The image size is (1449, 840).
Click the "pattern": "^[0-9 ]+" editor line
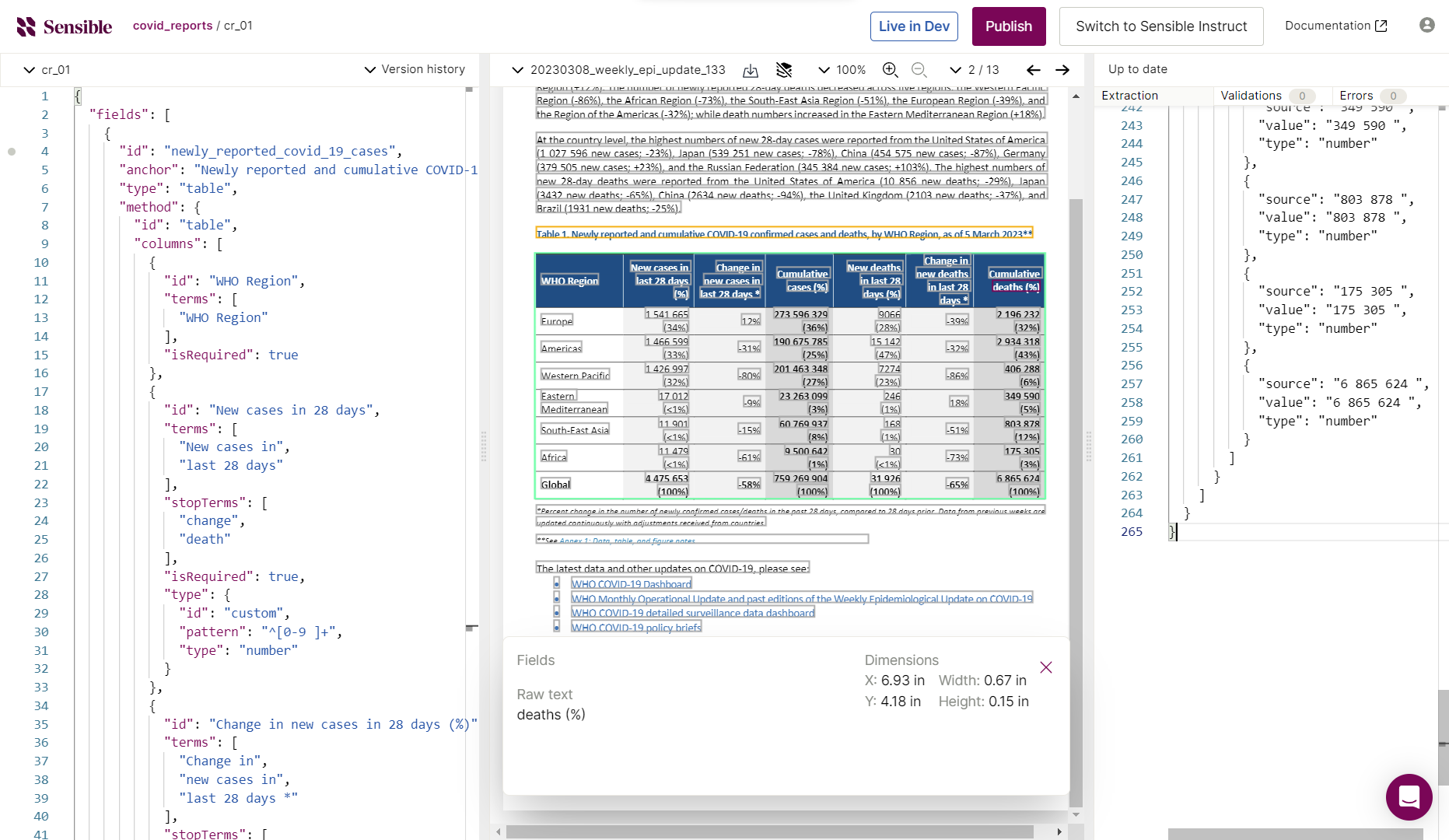pos(261,632)
